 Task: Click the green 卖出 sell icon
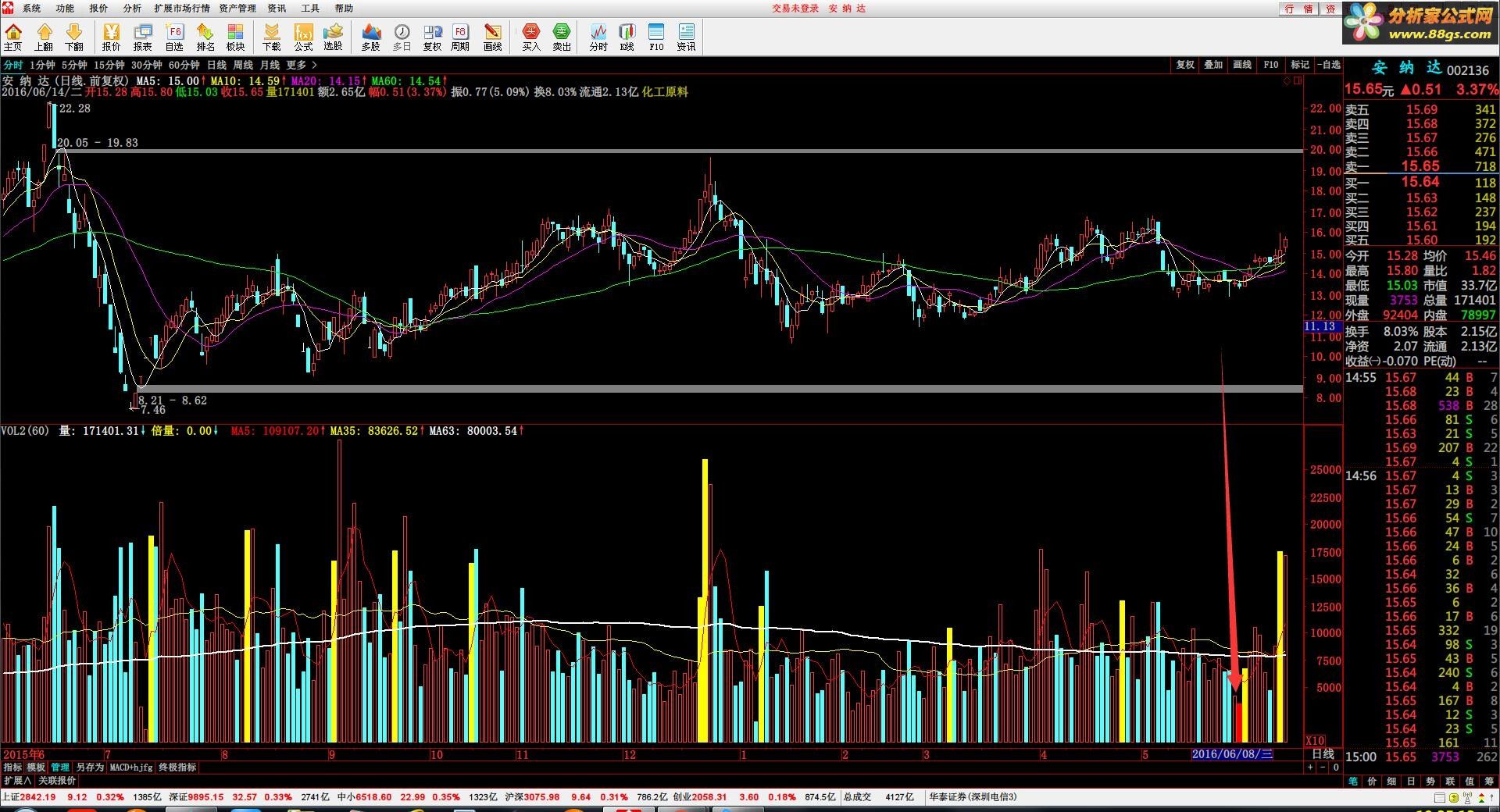point(562,37)
